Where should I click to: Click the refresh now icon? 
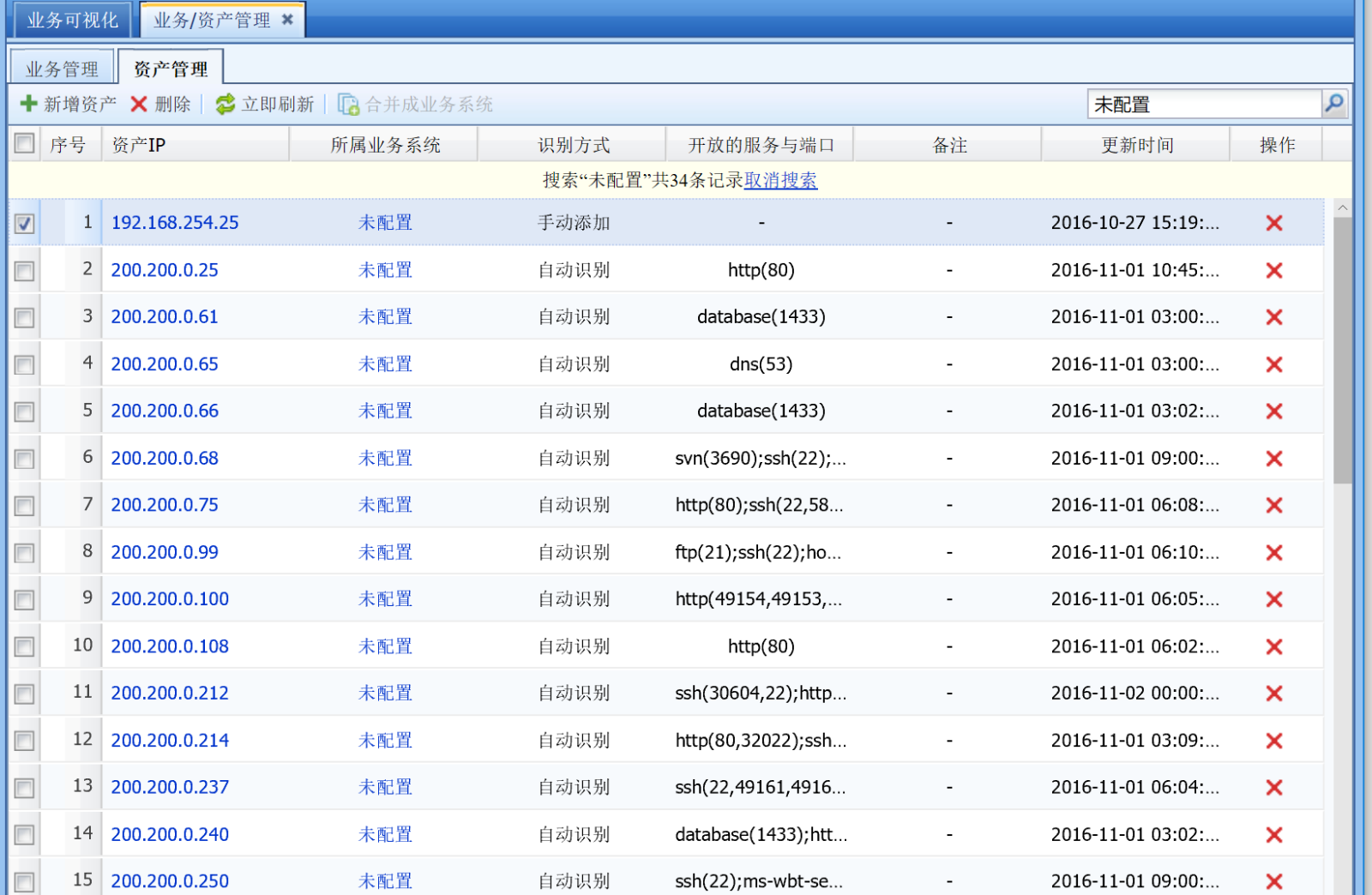(x=226, y=104)
